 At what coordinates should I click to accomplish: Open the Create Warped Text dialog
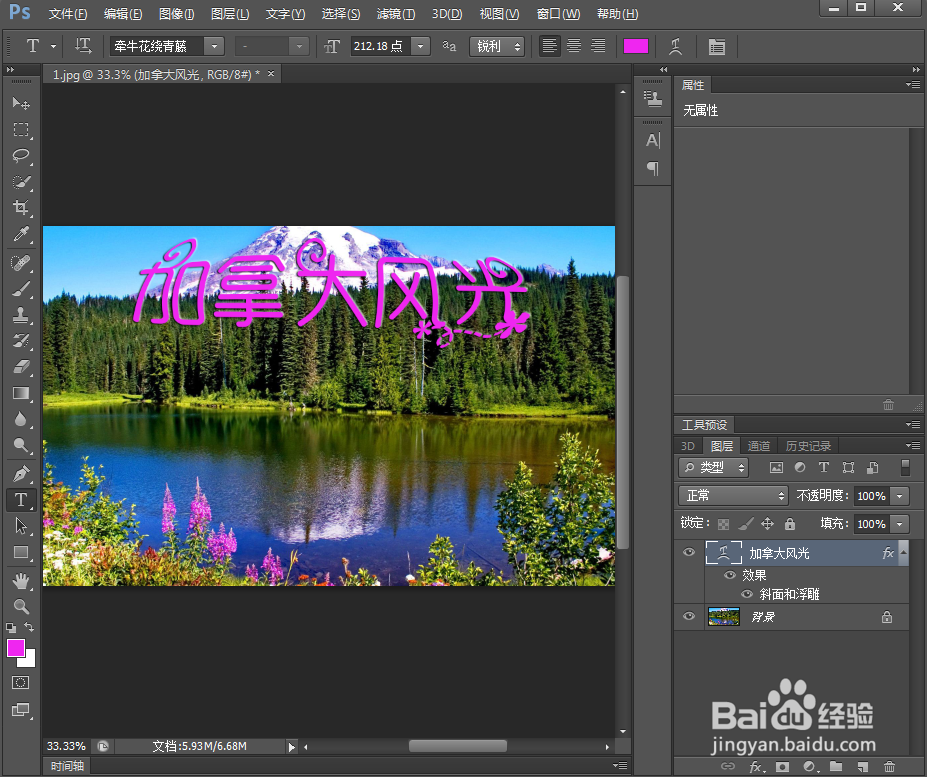[675, 46]
